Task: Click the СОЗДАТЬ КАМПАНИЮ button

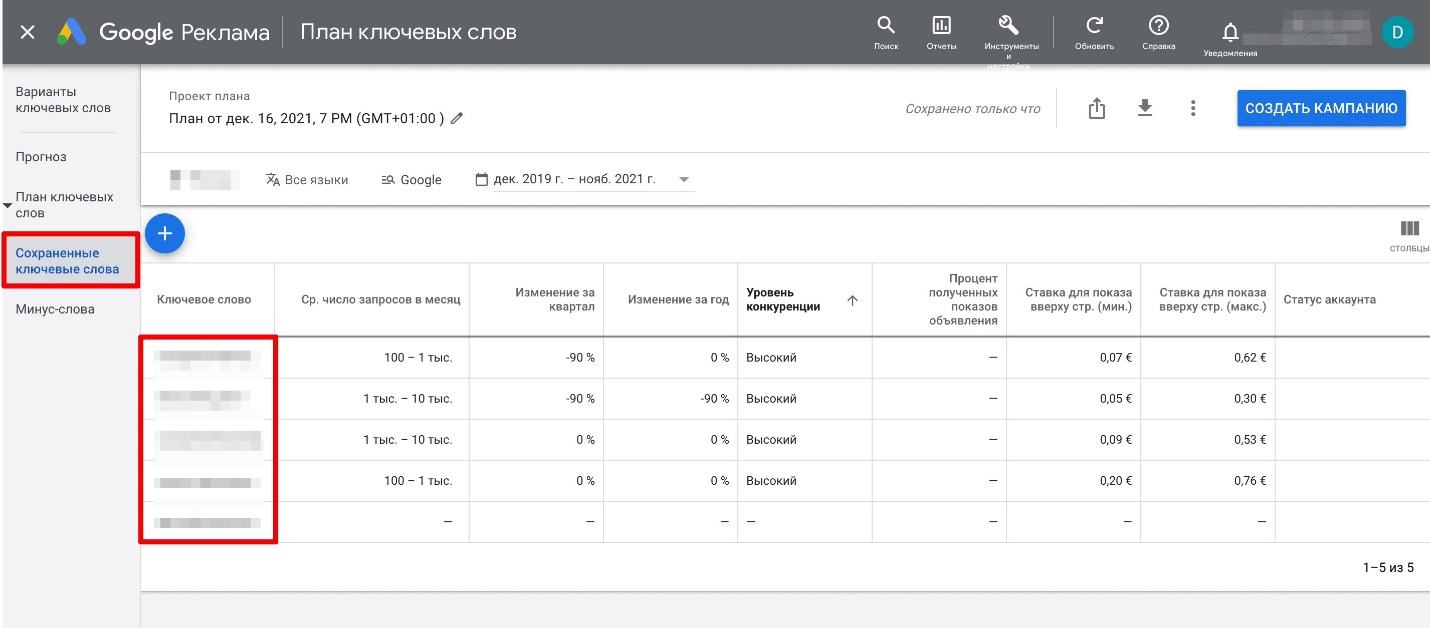Action: tap(1320, 109)
